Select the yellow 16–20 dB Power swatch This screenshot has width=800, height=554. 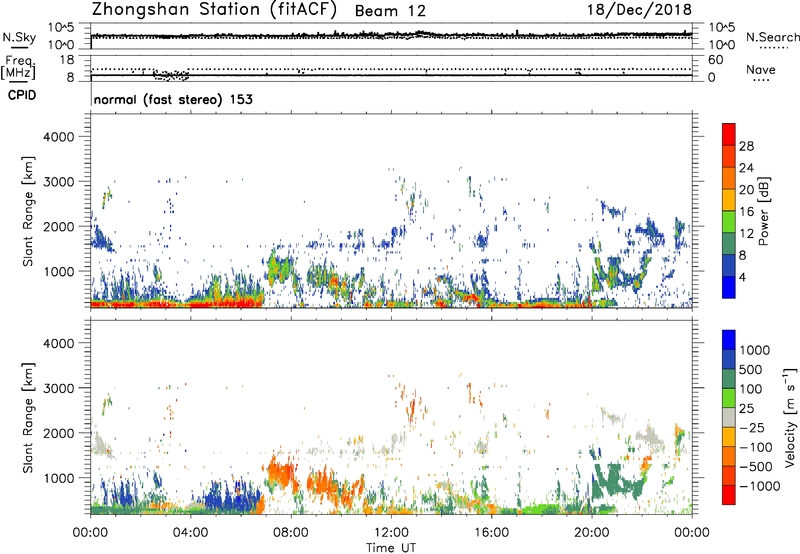pyautogui.click(x=729, y=200)
